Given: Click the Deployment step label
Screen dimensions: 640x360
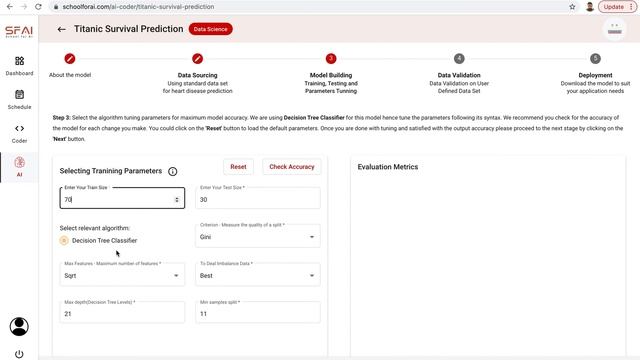Looking at the screenshot, I should (x=596, y=75).
